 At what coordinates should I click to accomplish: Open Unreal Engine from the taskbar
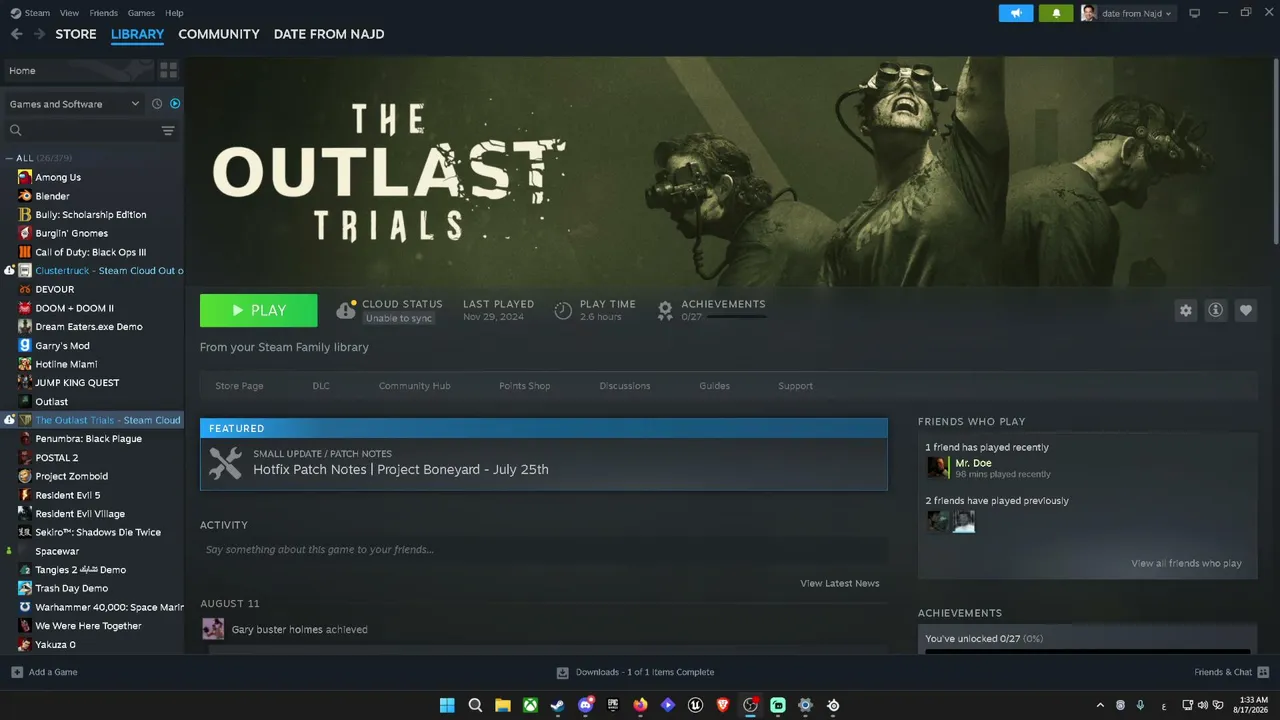pyautogui.click(x=696, y=705)
